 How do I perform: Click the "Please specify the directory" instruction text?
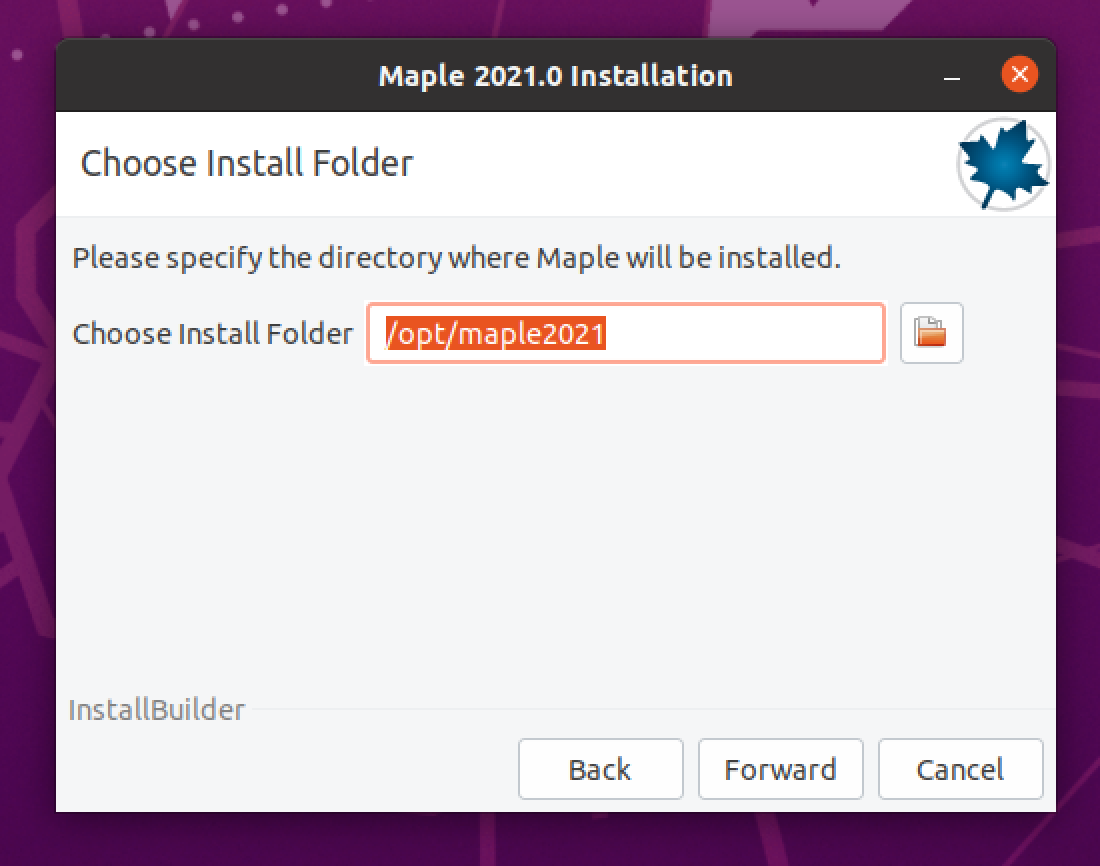click(456, 258)
